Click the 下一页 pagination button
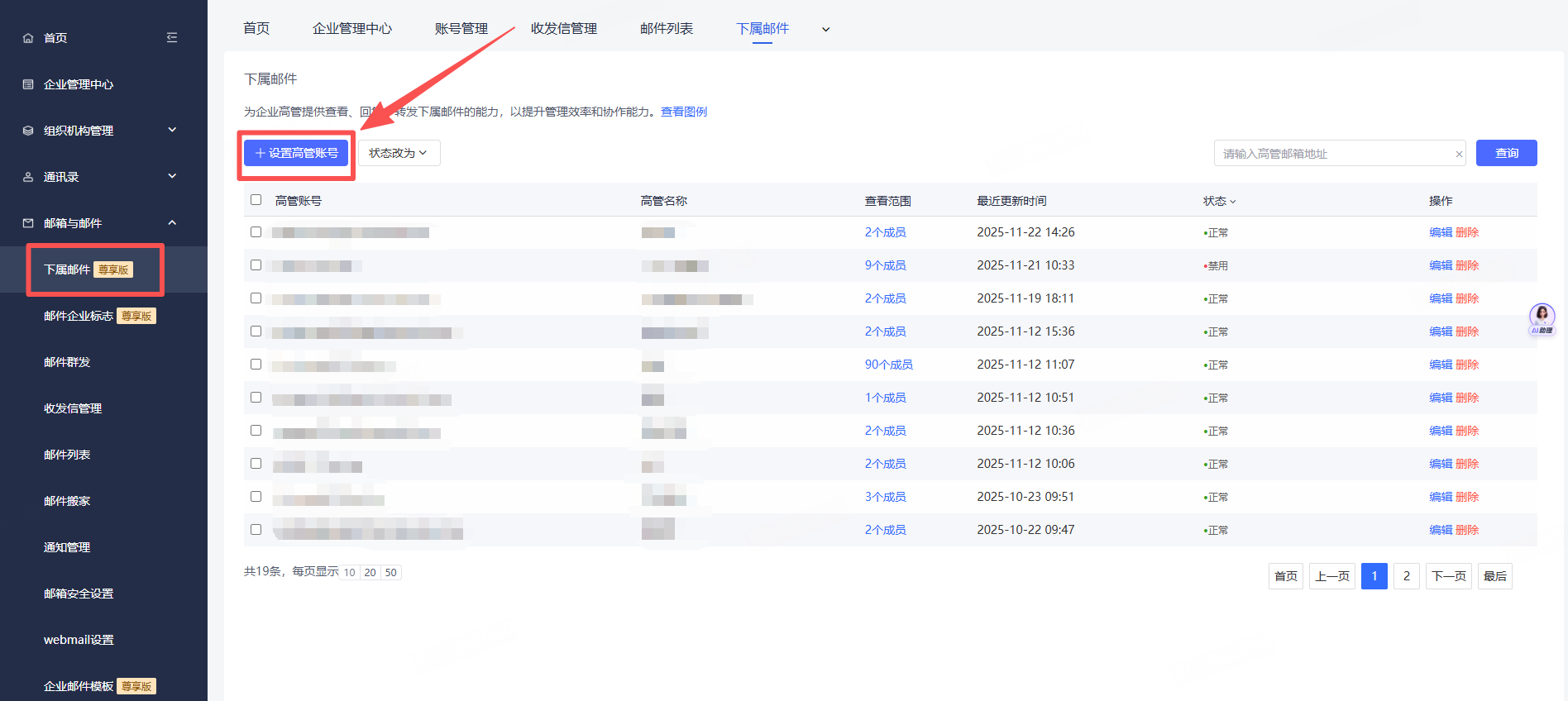Image resolution: width=1568 pixels, height=701 pixels. pyautogui.click(x=1449, y=576)
